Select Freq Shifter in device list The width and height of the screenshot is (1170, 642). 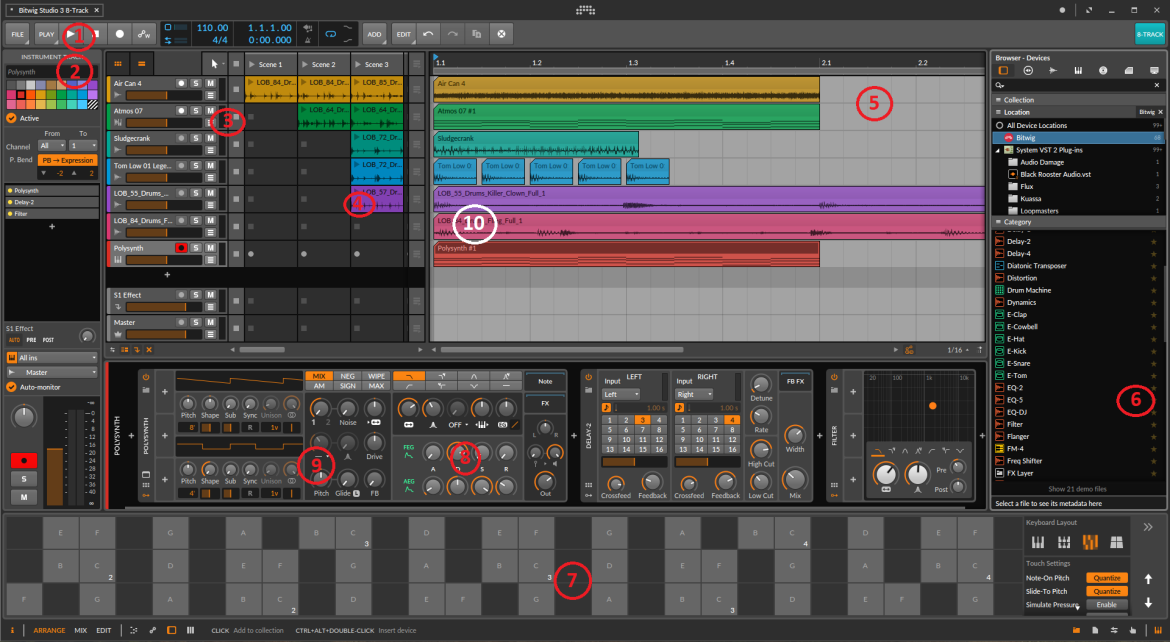click(1024, 461)
